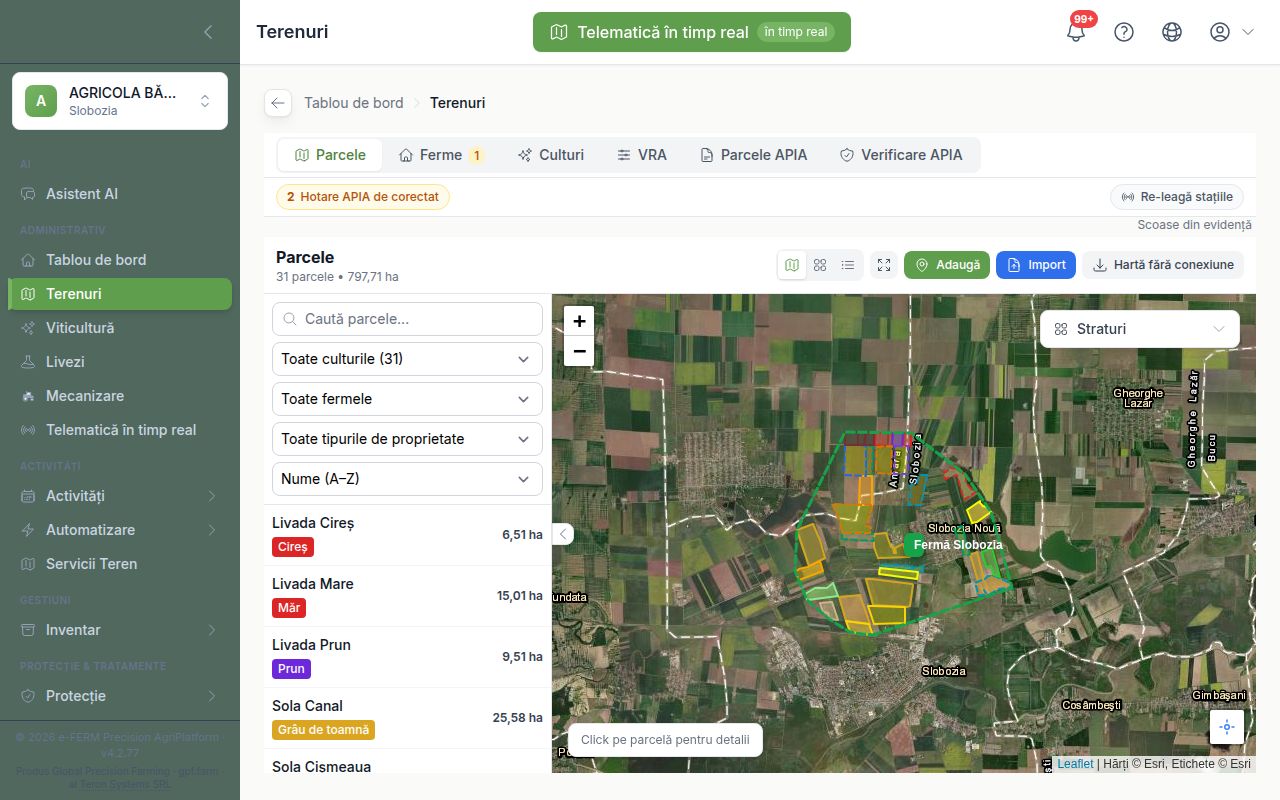Expand the Automatizare submenu

(x=120, y=530)
